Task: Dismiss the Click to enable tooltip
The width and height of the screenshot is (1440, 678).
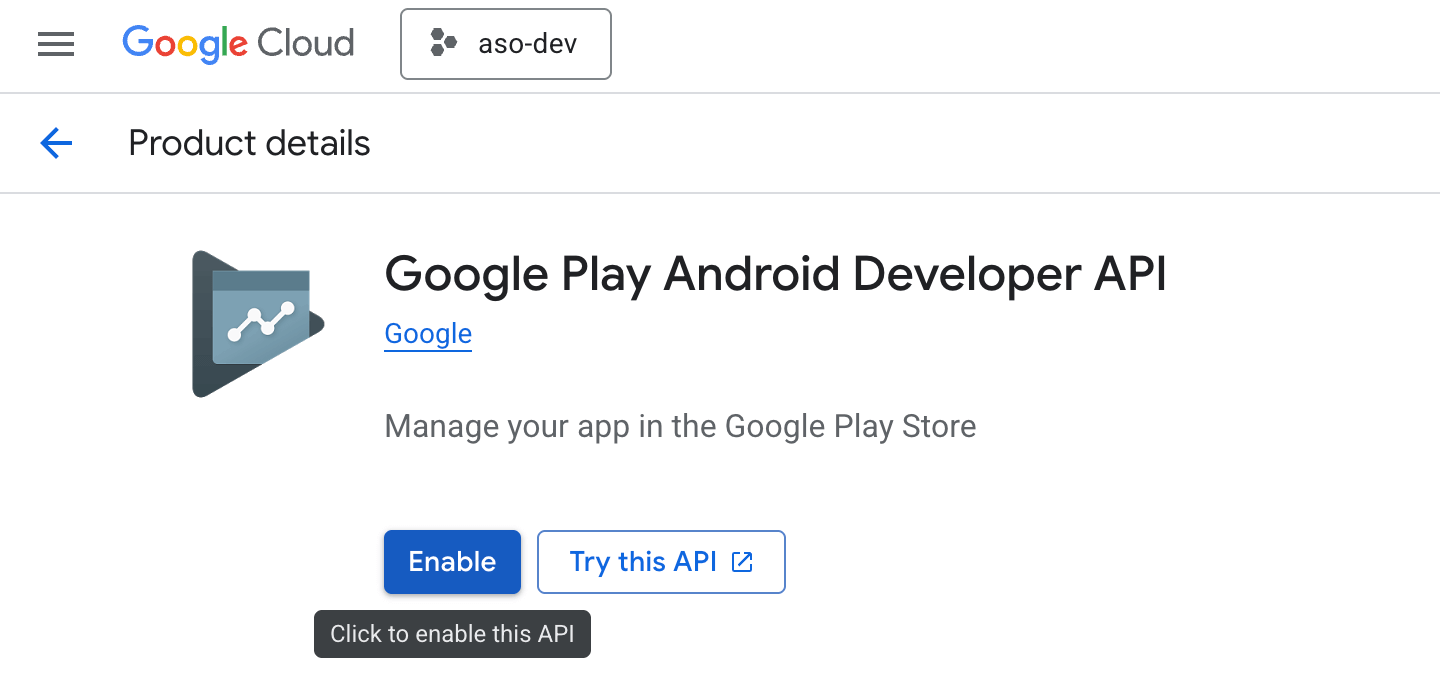Action: (452, 634)
